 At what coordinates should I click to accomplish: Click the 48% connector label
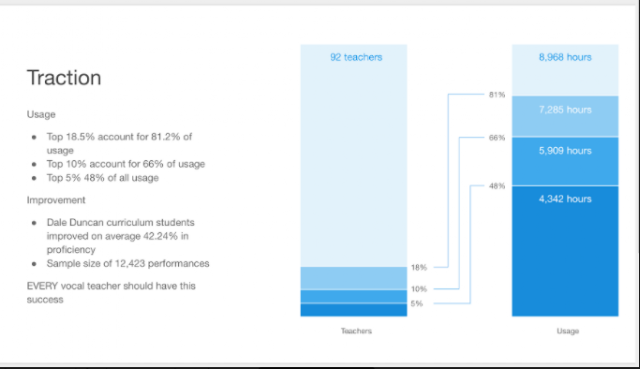pyautogui.click(x=497, y=186)
